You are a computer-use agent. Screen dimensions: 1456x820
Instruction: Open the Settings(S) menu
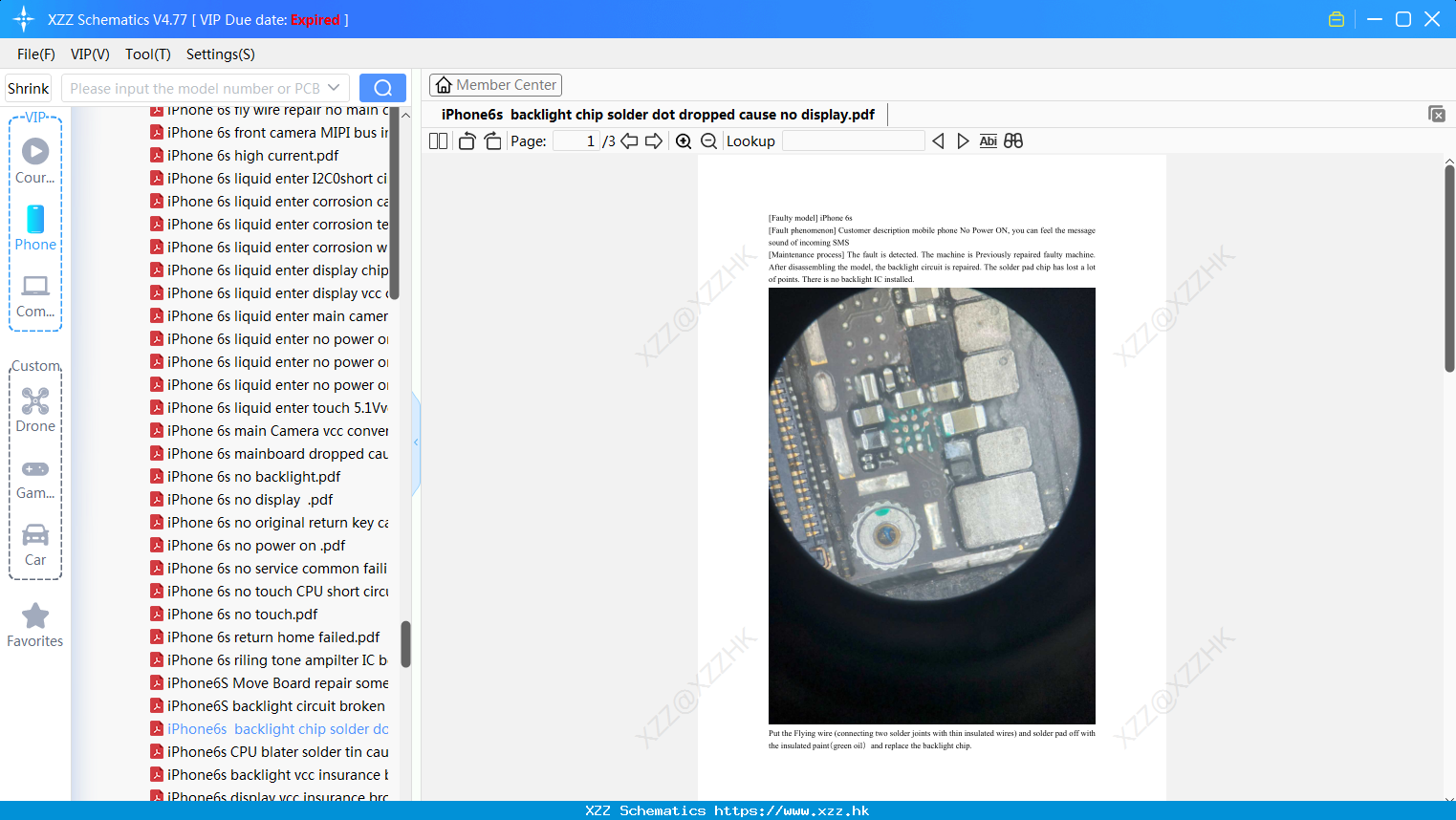pyautogui.click(x=221, y=54)
